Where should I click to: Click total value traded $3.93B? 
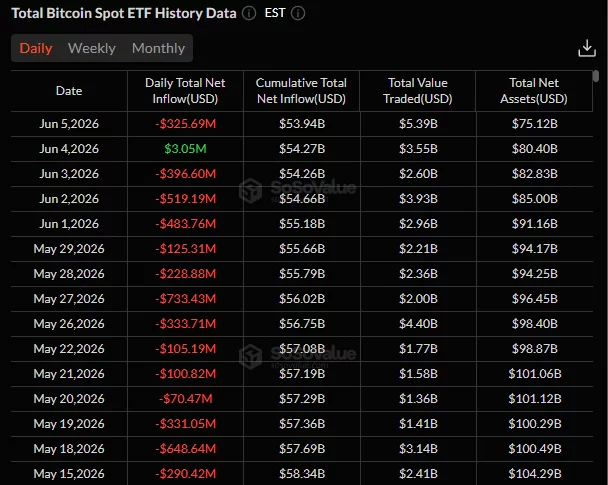[418, 198]
